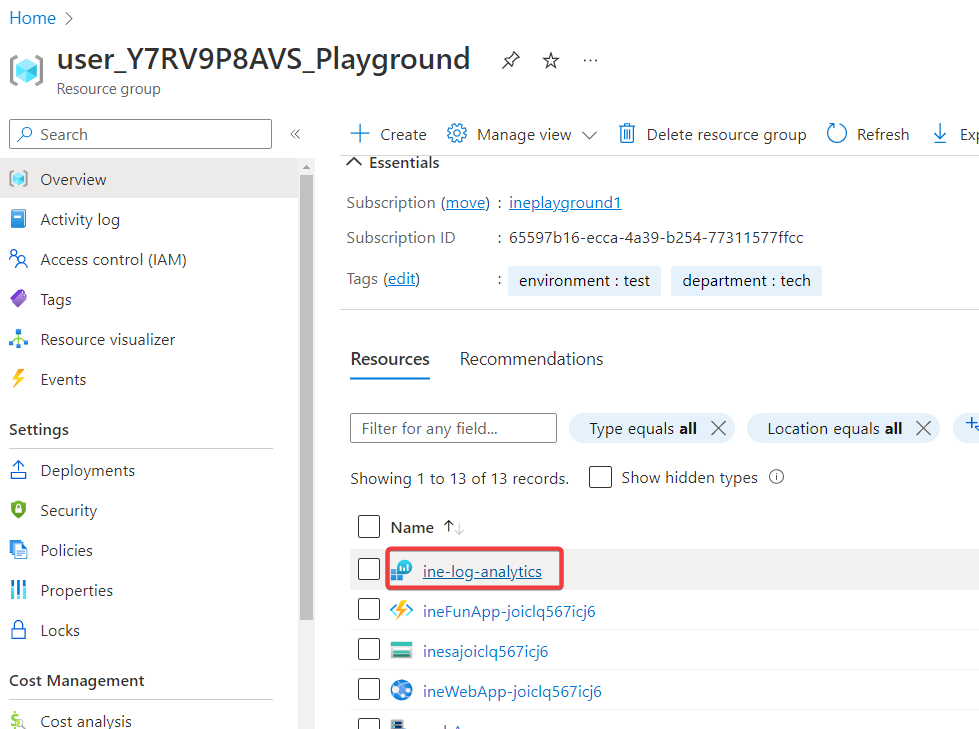Select all resources via header checkbox
Viewport: 979px width, 729px height.
pyautogui.click(x=369, y=527)
